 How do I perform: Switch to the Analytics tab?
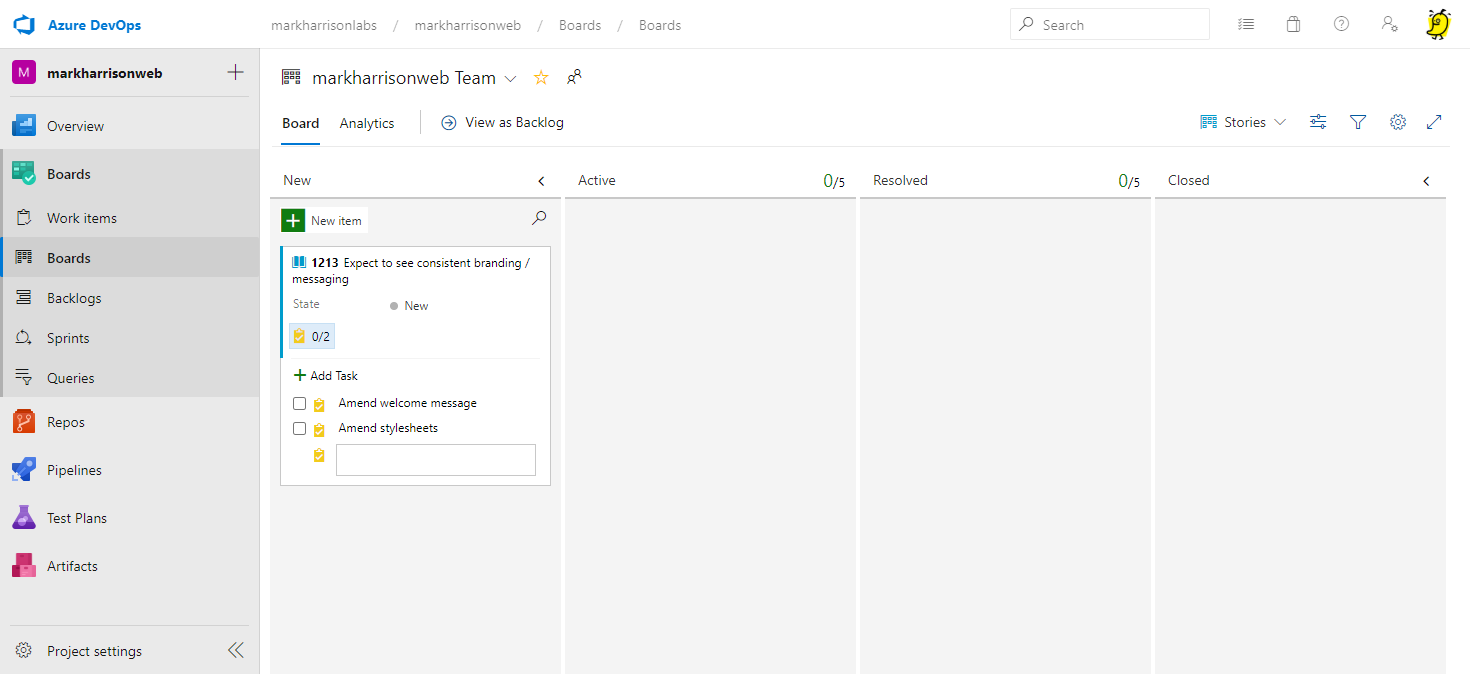(367, 123)
